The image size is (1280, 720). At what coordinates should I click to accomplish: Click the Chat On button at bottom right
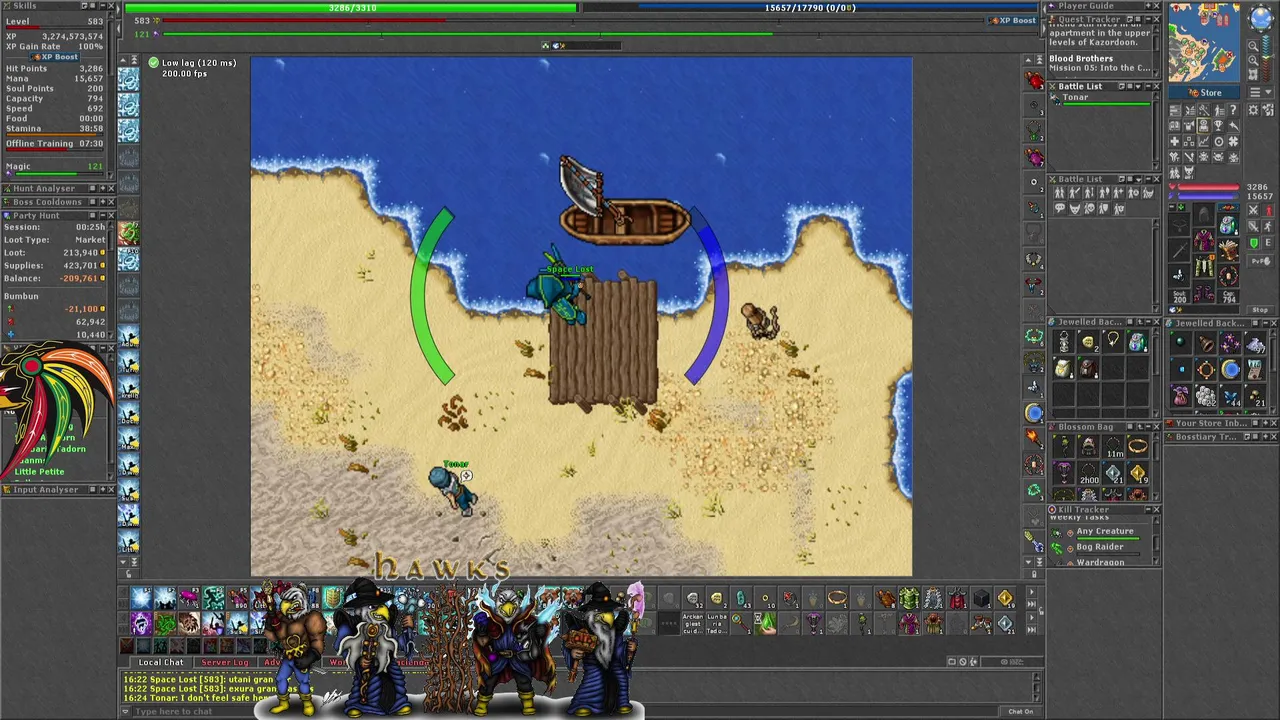(1020, 711)
